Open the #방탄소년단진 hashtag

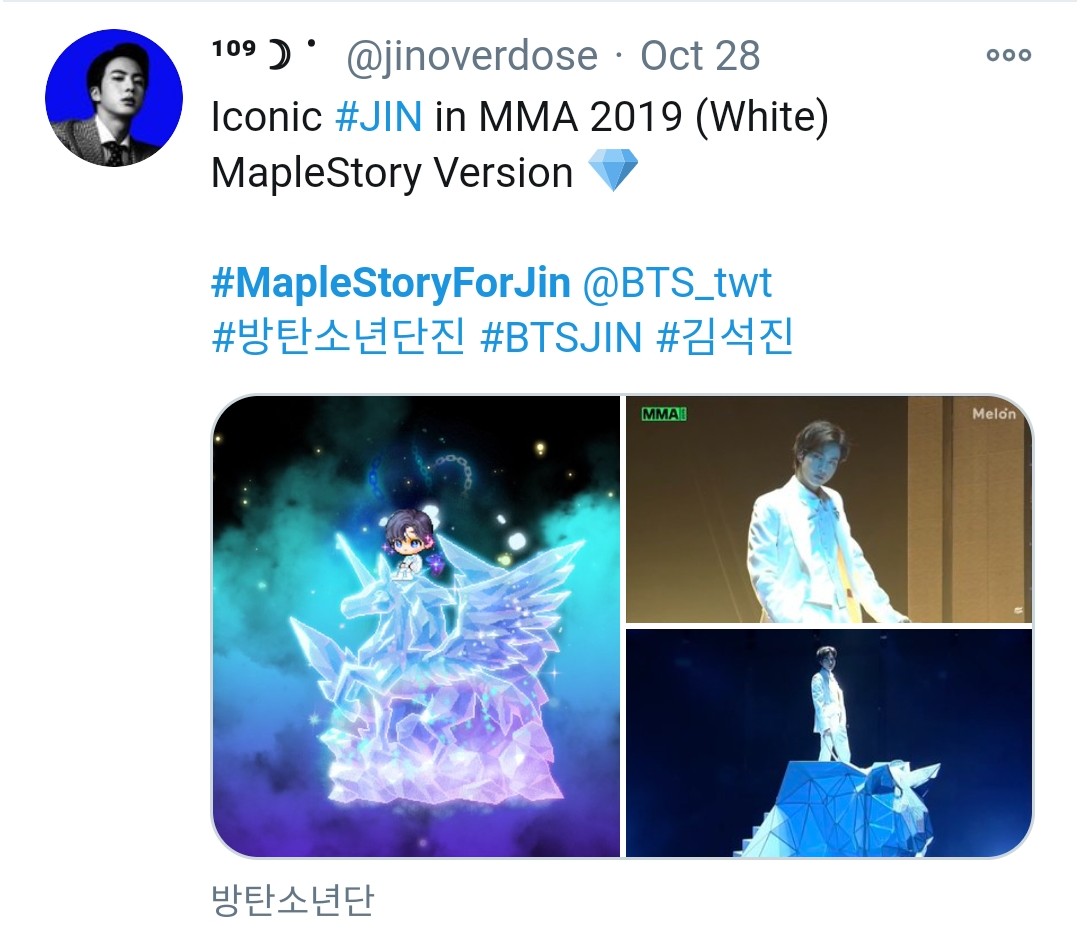[339, 337]
